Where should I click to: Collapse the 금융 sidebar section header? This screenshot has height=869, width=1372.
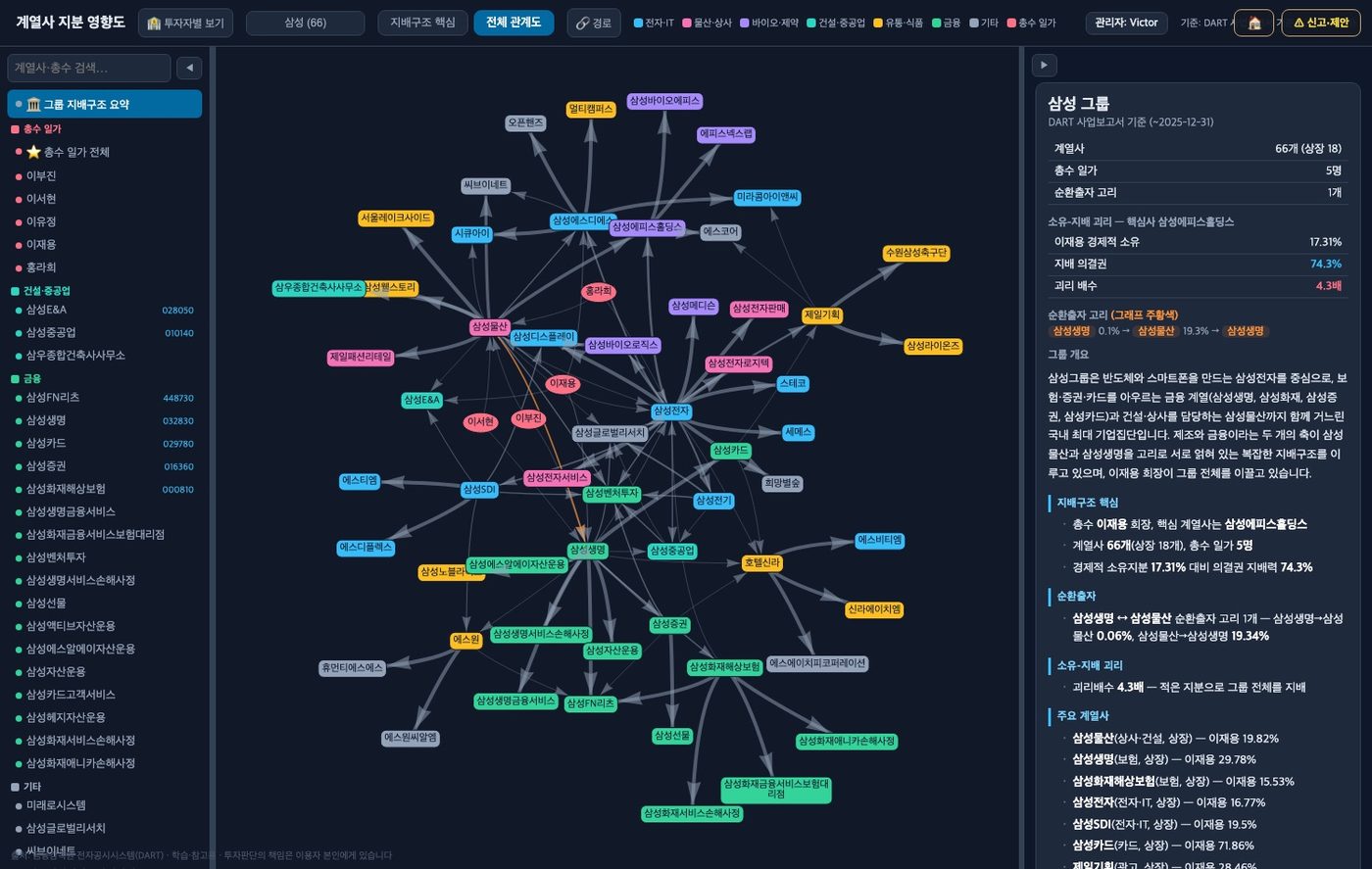(105, 378)
